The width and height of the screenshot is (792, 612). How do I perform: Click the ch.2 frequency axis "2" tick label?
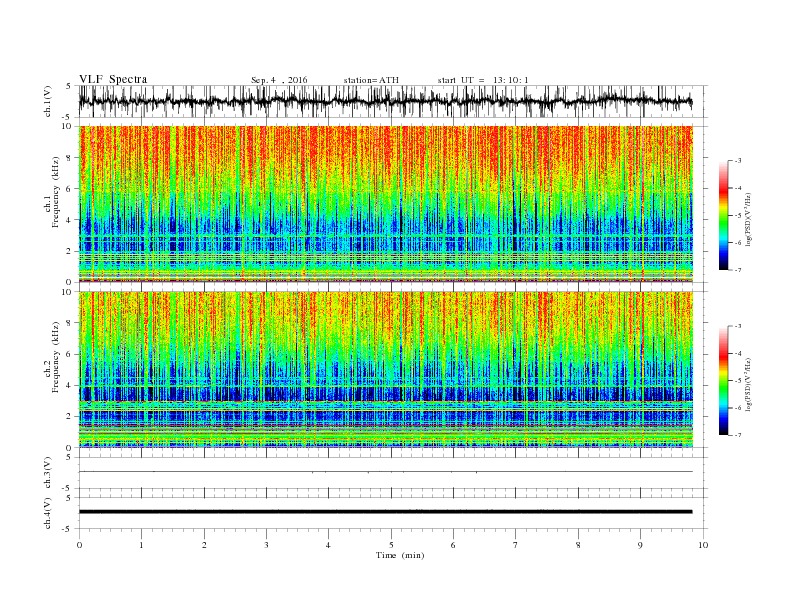(x=69, y=417)
